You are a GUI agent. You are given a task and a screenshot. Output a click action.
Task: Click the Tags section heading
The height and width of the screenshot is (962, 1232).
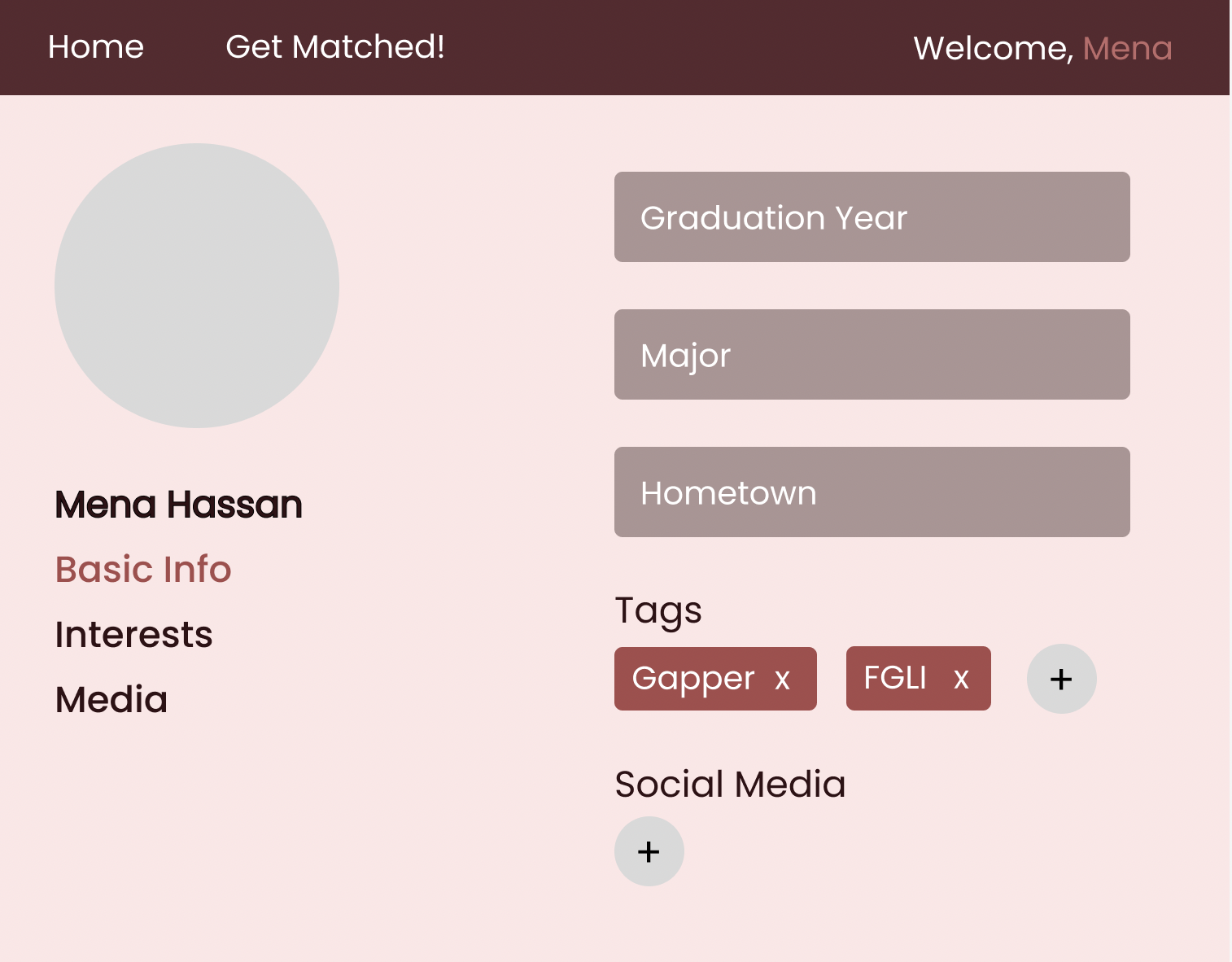coord(658,610)
